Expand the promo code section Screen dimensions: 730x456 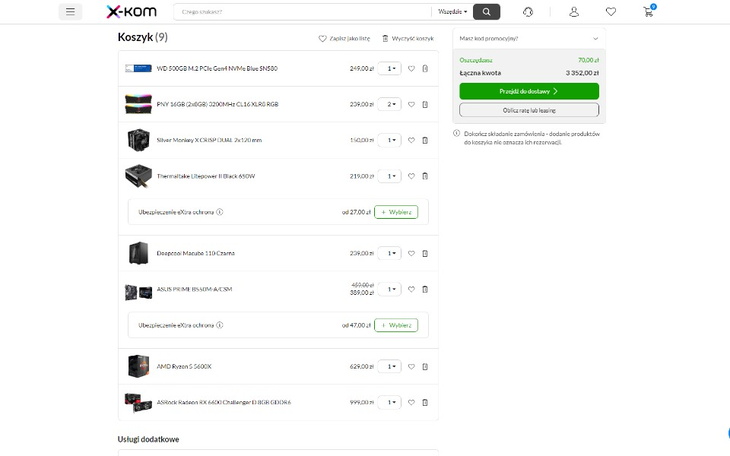point(529,38)
